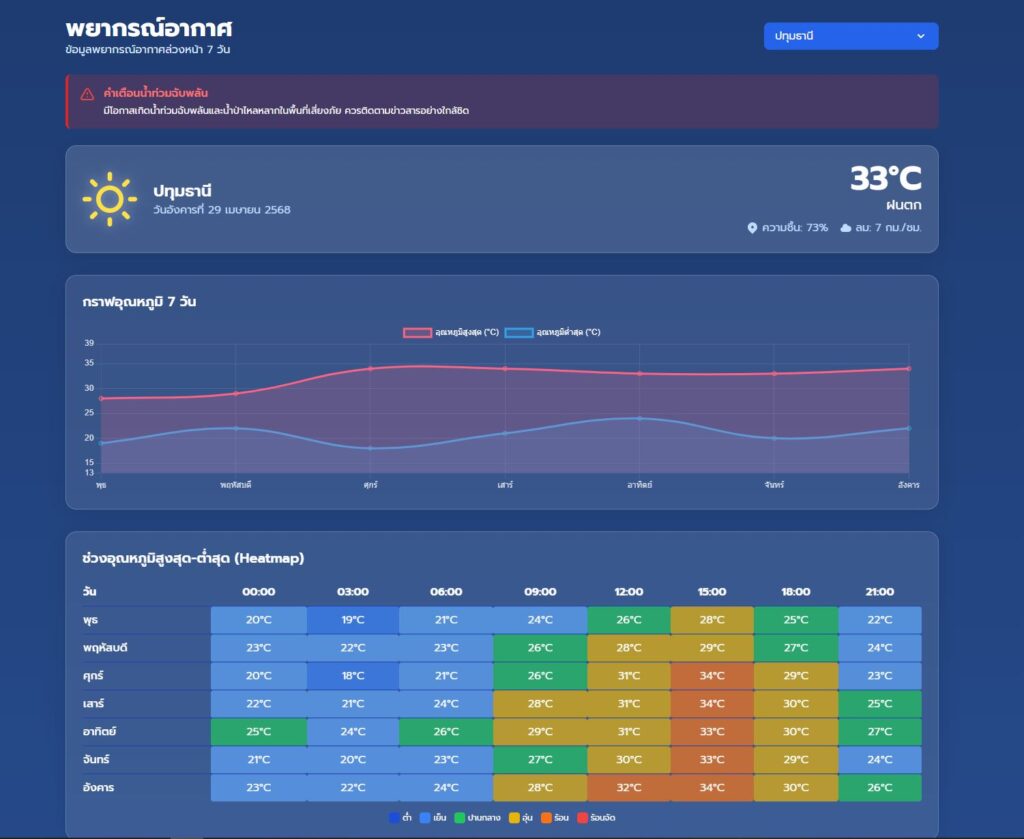Click the flash flood warning triangle icon

tap(87, 94)
